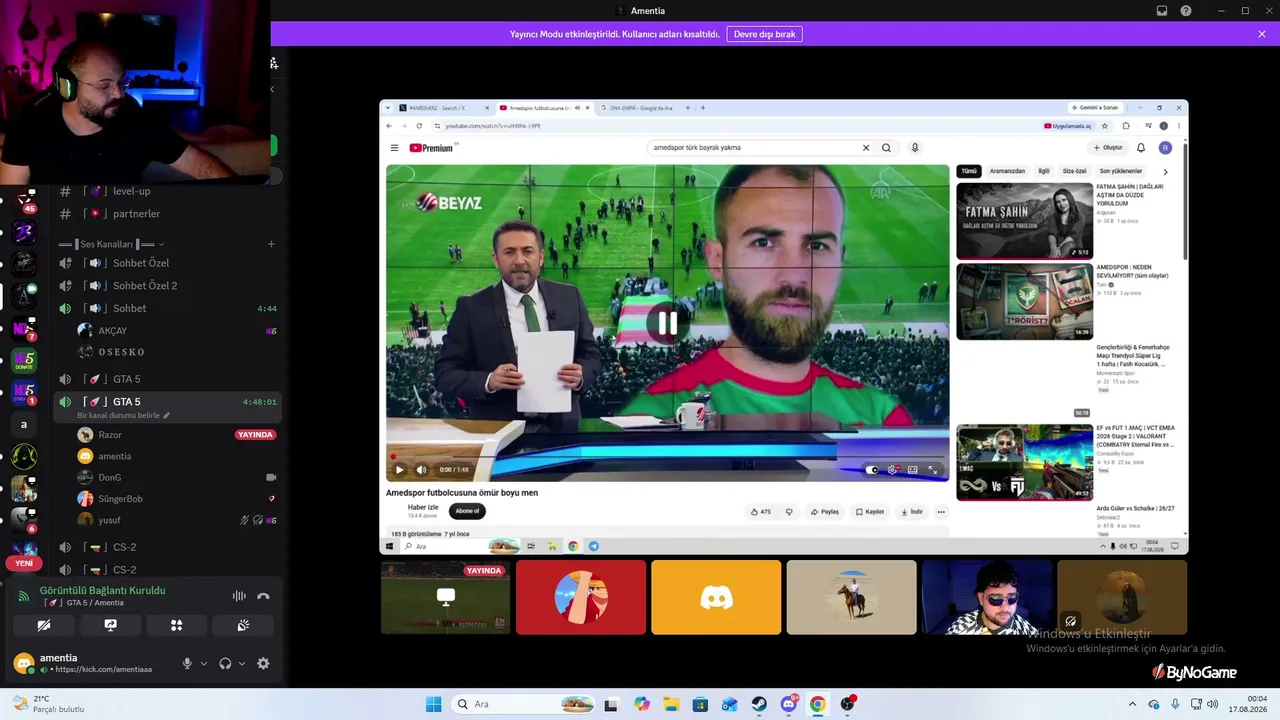
Task: Open the Discord inbox icon in title bar
Action: pos(1162,11)
